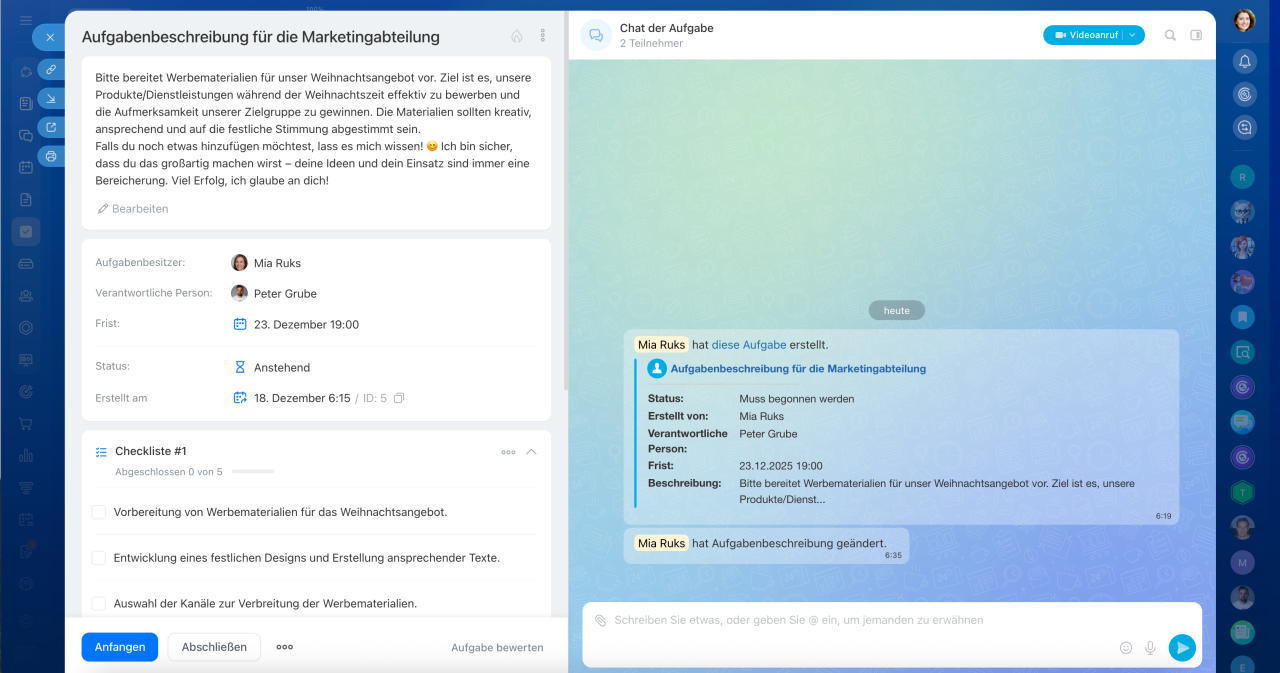Change the deadline 23. Dezember 19:00
Screen dimensions: 1280x673
coord(306,324)
